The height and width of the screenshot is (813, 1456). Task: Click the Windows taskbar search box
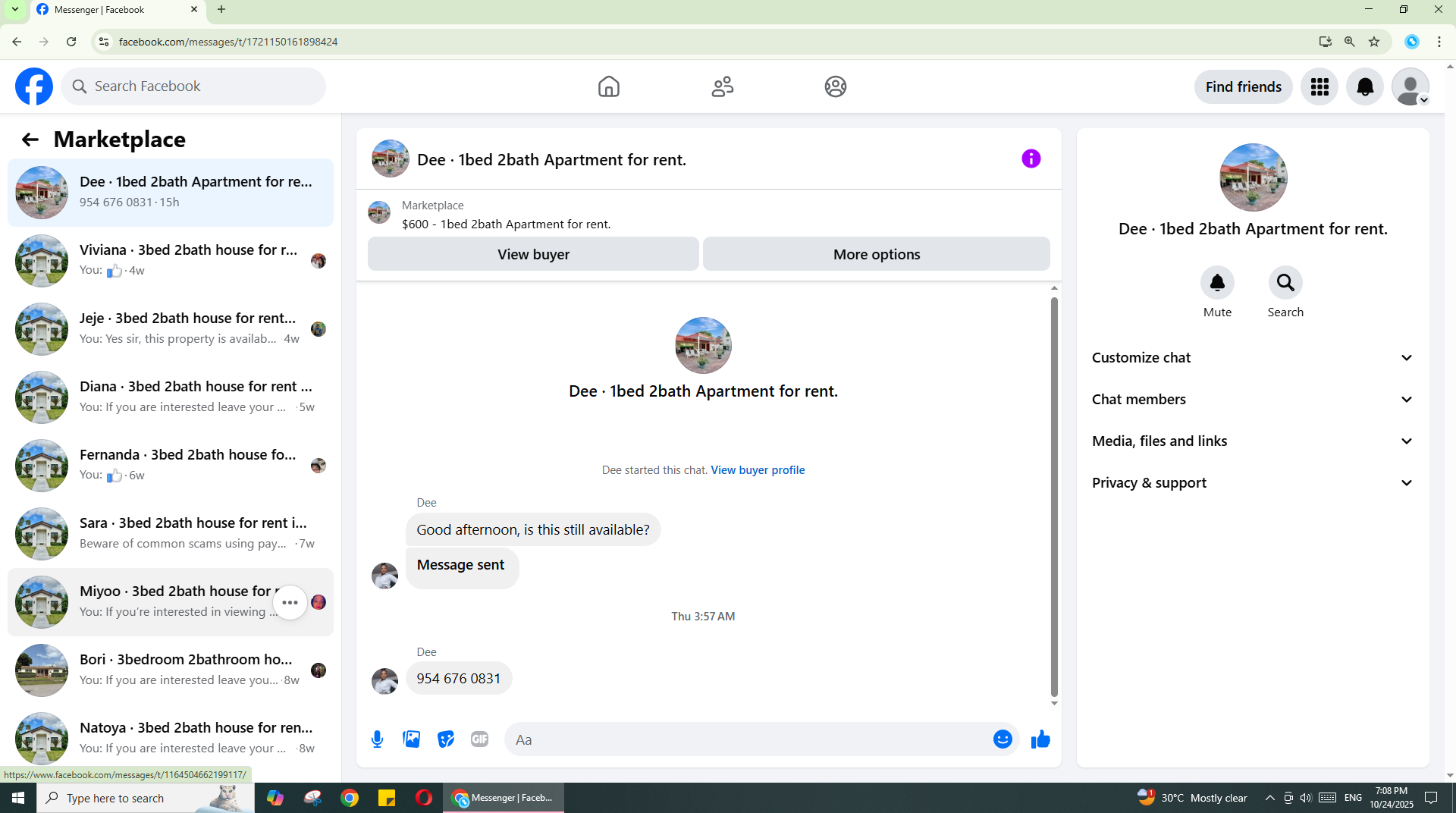point(146,798)
